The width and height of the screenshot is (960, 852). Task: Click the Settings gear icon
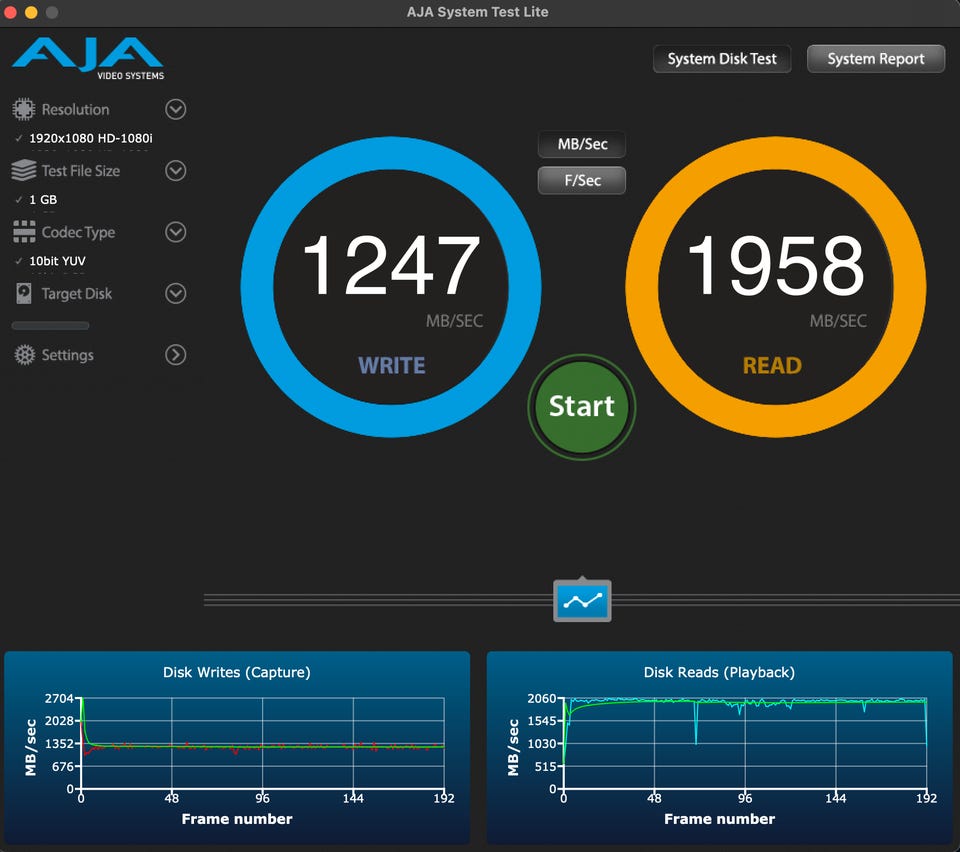point(24,355)
